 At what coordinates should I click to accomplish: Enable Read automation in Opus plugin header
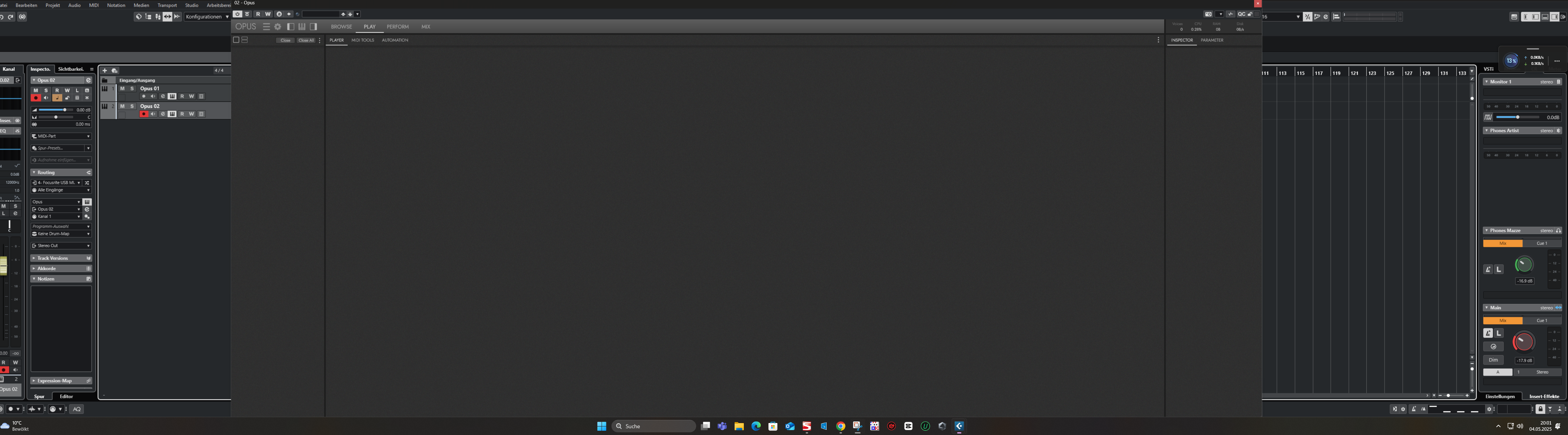[258, 14]
